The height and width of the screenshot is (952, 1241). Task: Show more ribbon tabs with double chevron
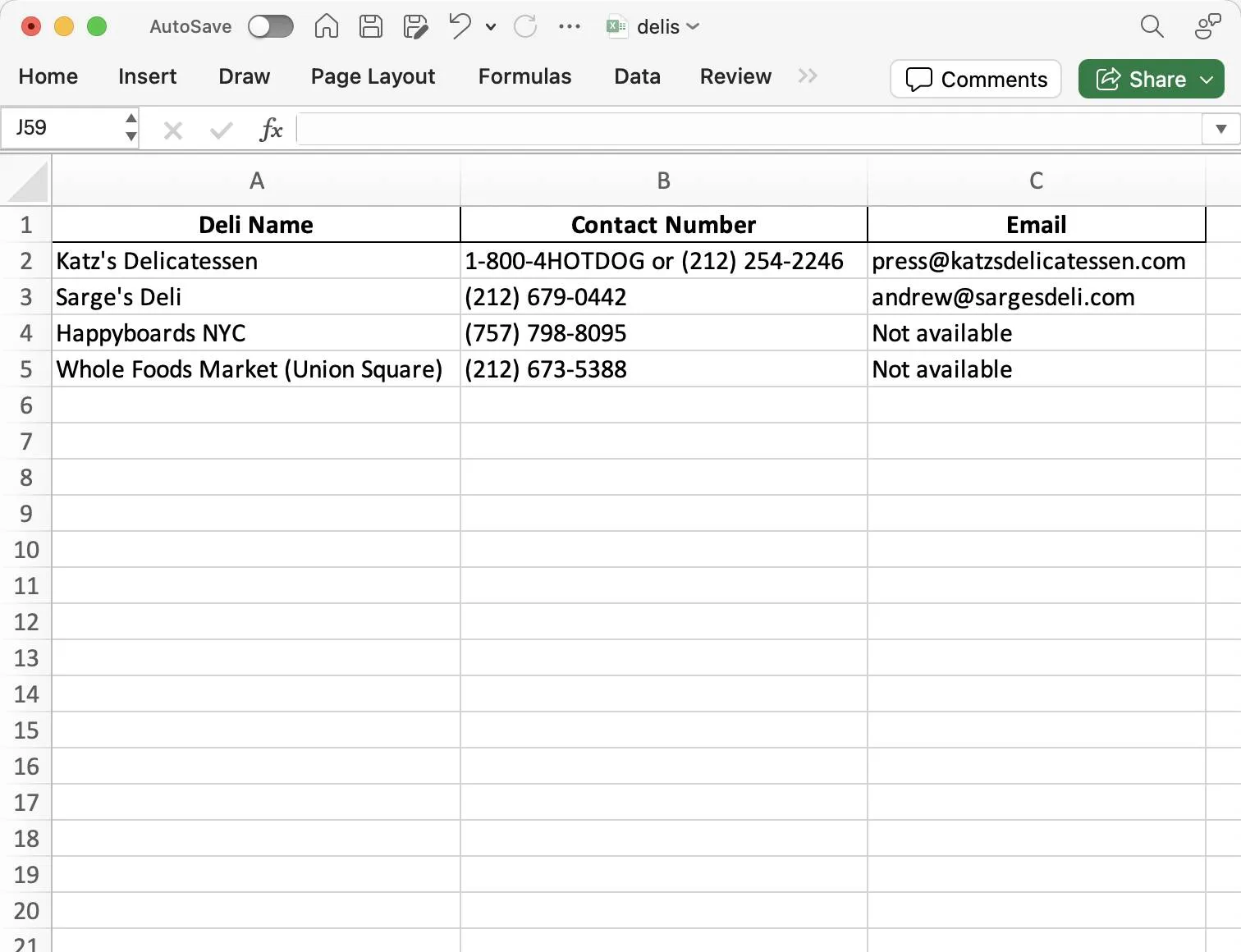point(808,76)
